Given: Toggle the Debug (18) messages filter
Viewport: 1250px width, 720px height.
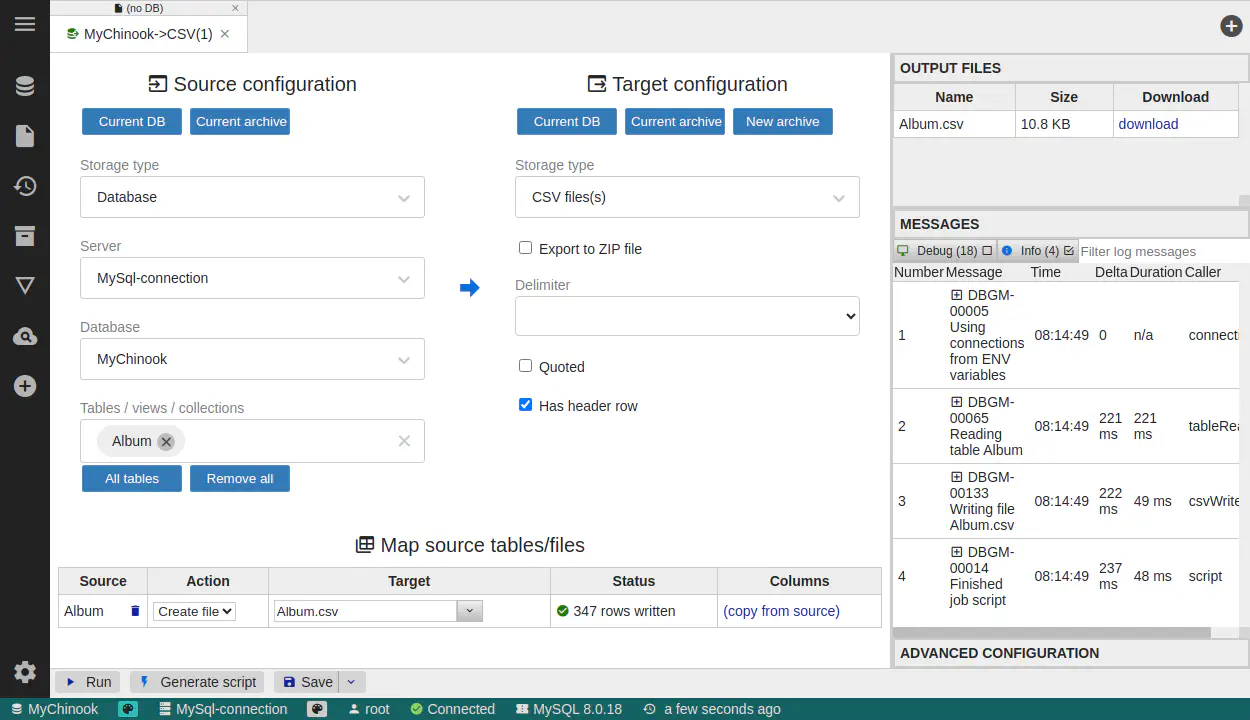Looking at the screenshot, I should [945, 251].
